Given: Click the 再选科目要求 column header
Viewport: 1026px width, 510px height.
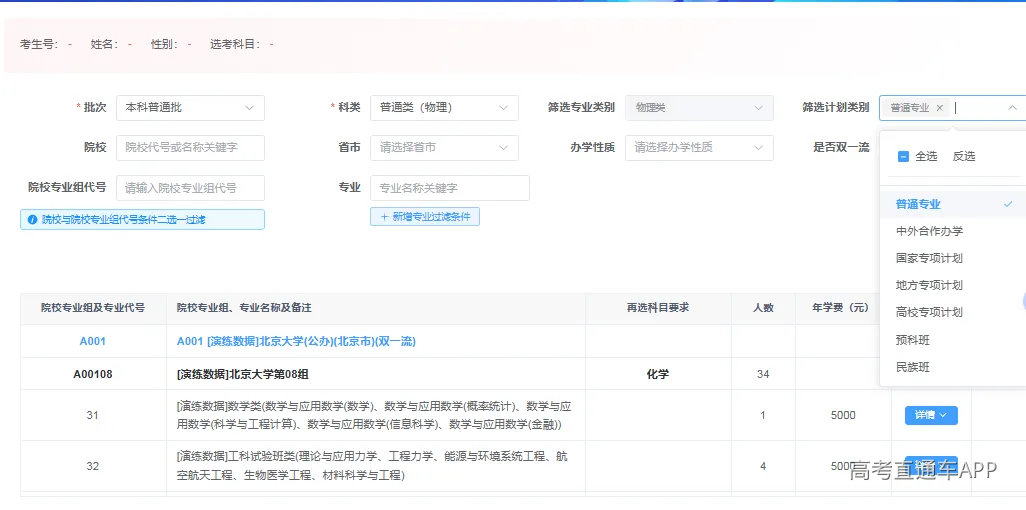Looking at the screenshot, I should tap(658, 308).
